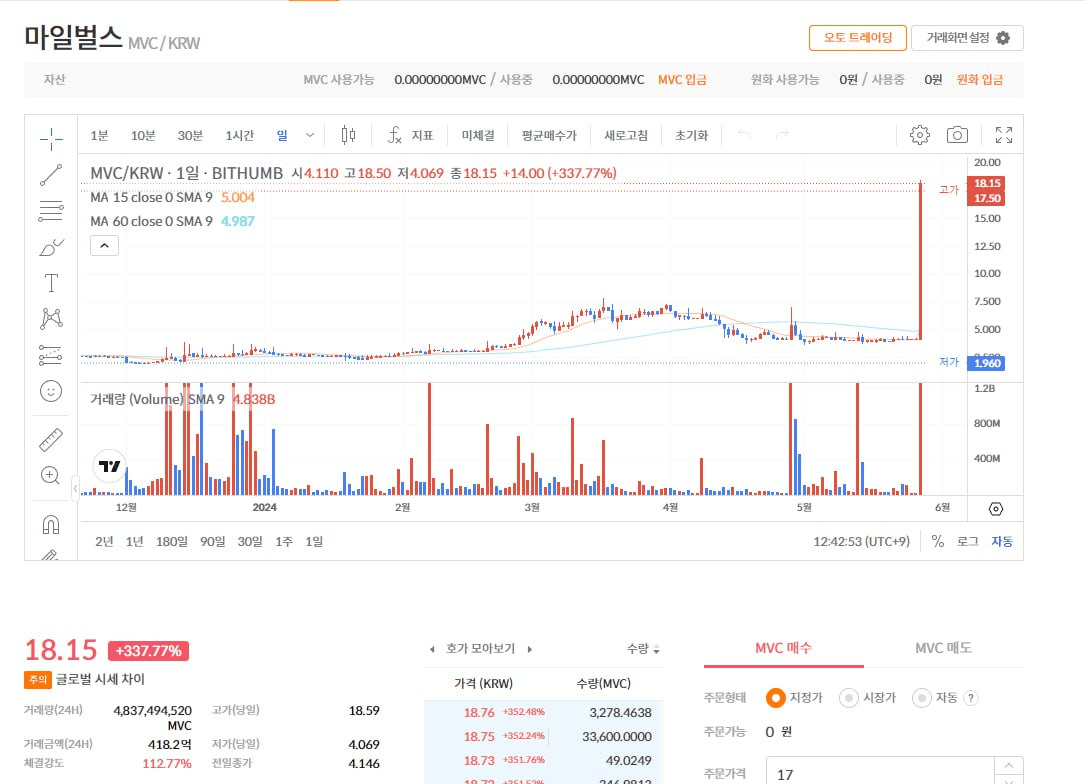Screen dimensions: 1085x784
Task: Show next 호가 모아보기 grouping
Action: click(x=530, y=649)
